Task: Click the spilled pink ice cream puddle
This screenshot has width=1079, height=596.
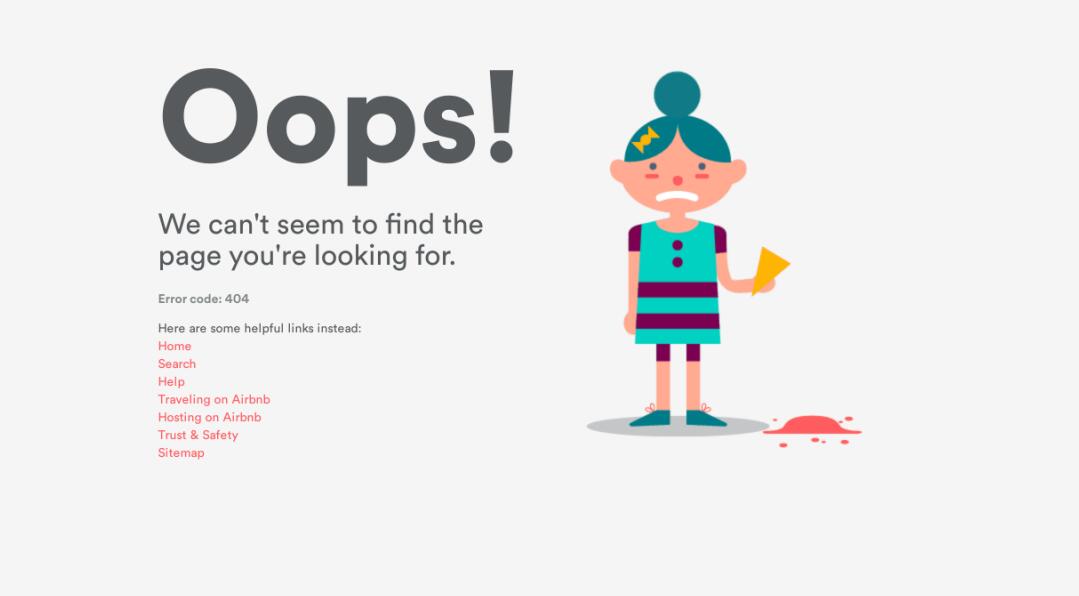Action: tap(812, 427)
